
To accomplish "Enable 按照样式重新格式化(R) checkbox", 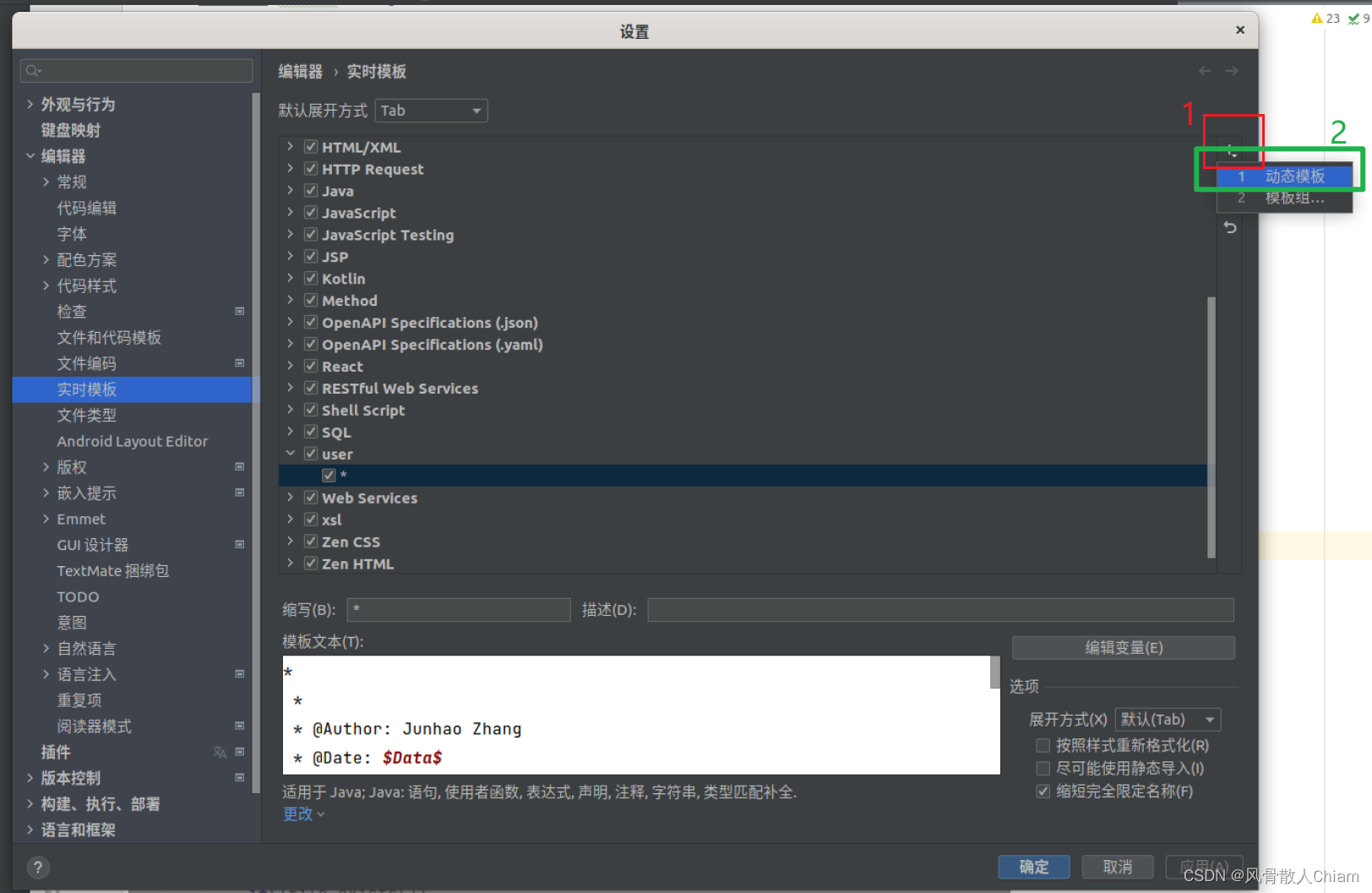I will point(1043,745).
